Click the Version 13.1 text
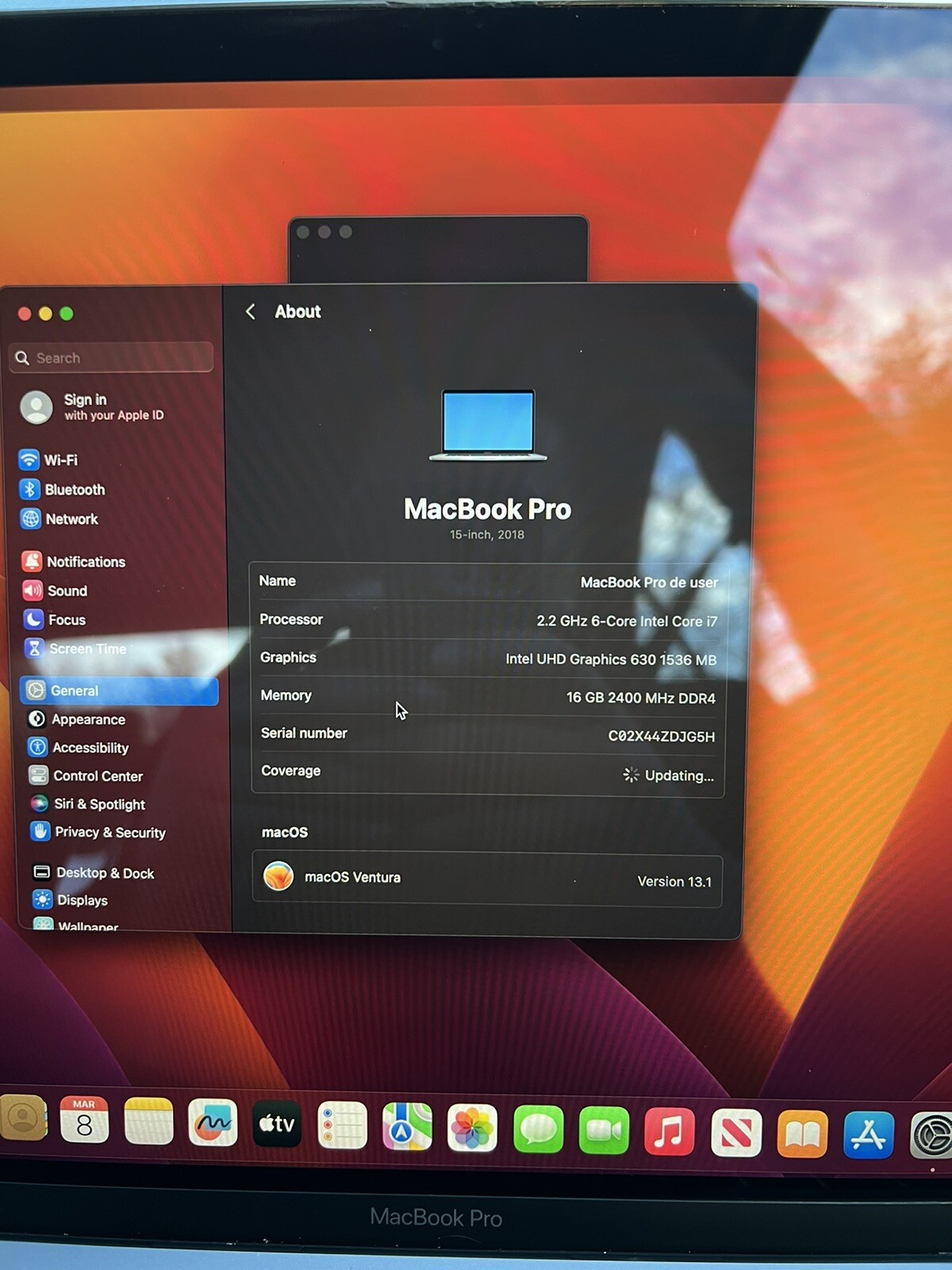Image resolution: width=952 pixels, height=1270 pixels. point(674,882)
